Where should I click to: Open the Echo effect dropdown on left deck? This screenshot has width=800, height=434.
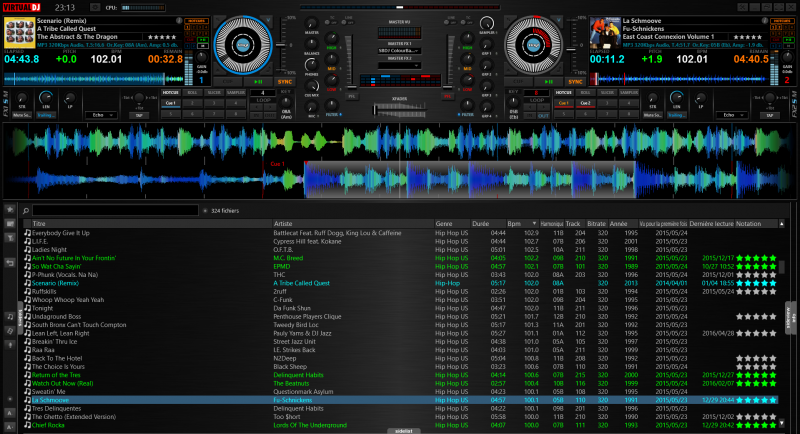coord(101,115)
